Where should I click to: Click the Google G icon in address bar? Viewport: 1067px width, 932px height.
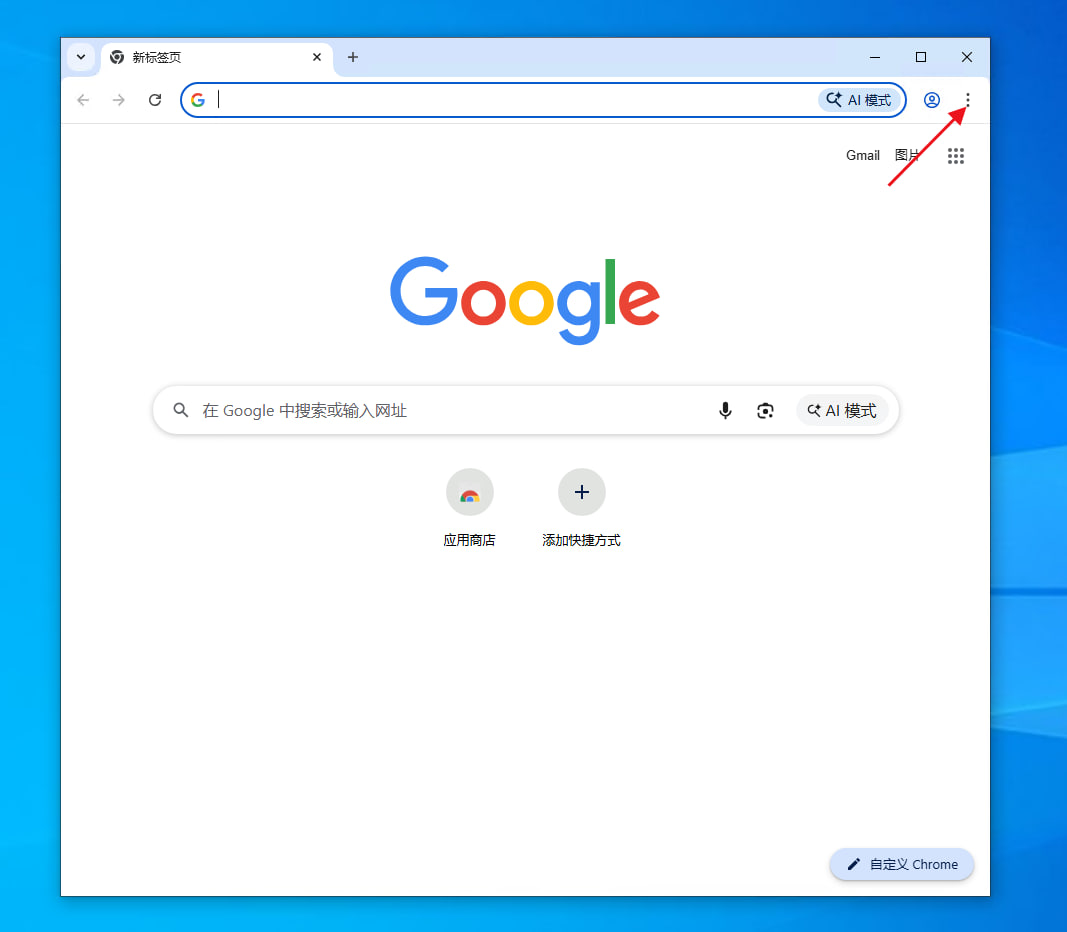pyautogui.click(x=198, y=100)
